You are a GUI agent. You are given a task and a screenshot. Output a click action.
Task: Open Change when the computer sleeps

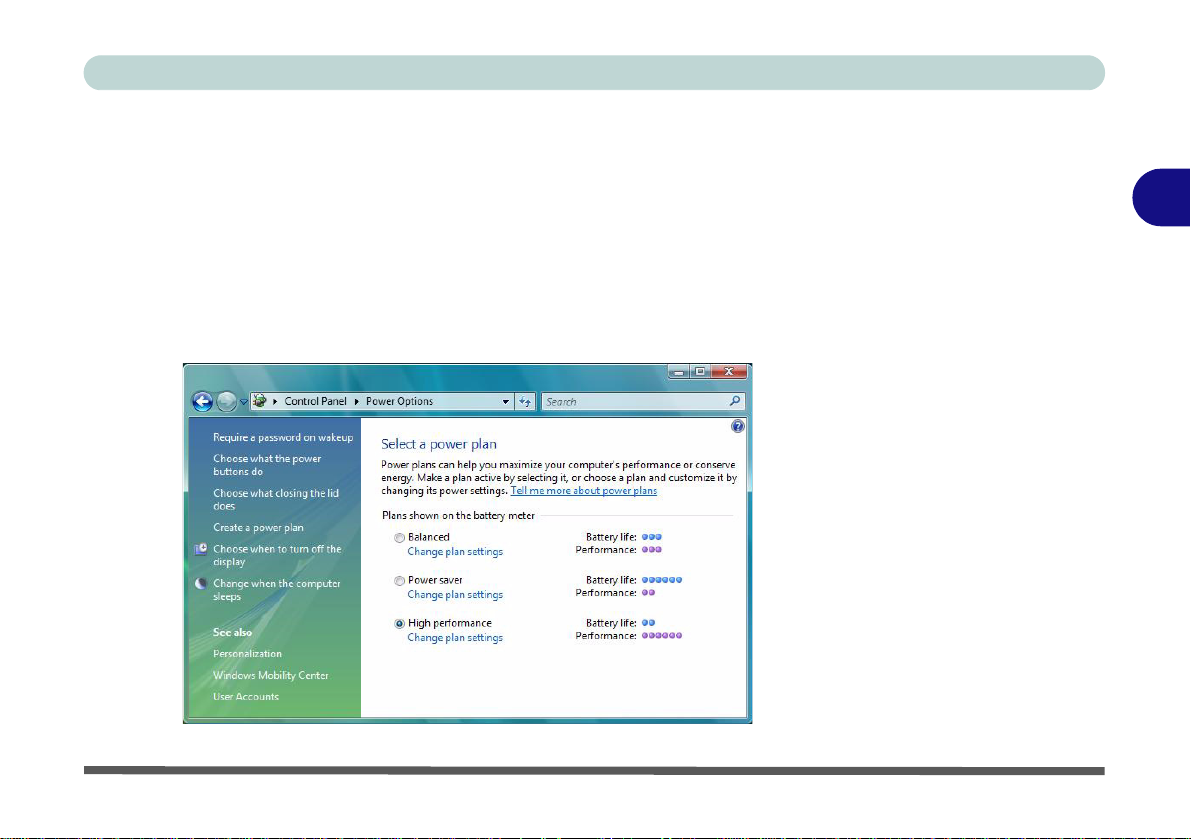click(x=276, y=590)
